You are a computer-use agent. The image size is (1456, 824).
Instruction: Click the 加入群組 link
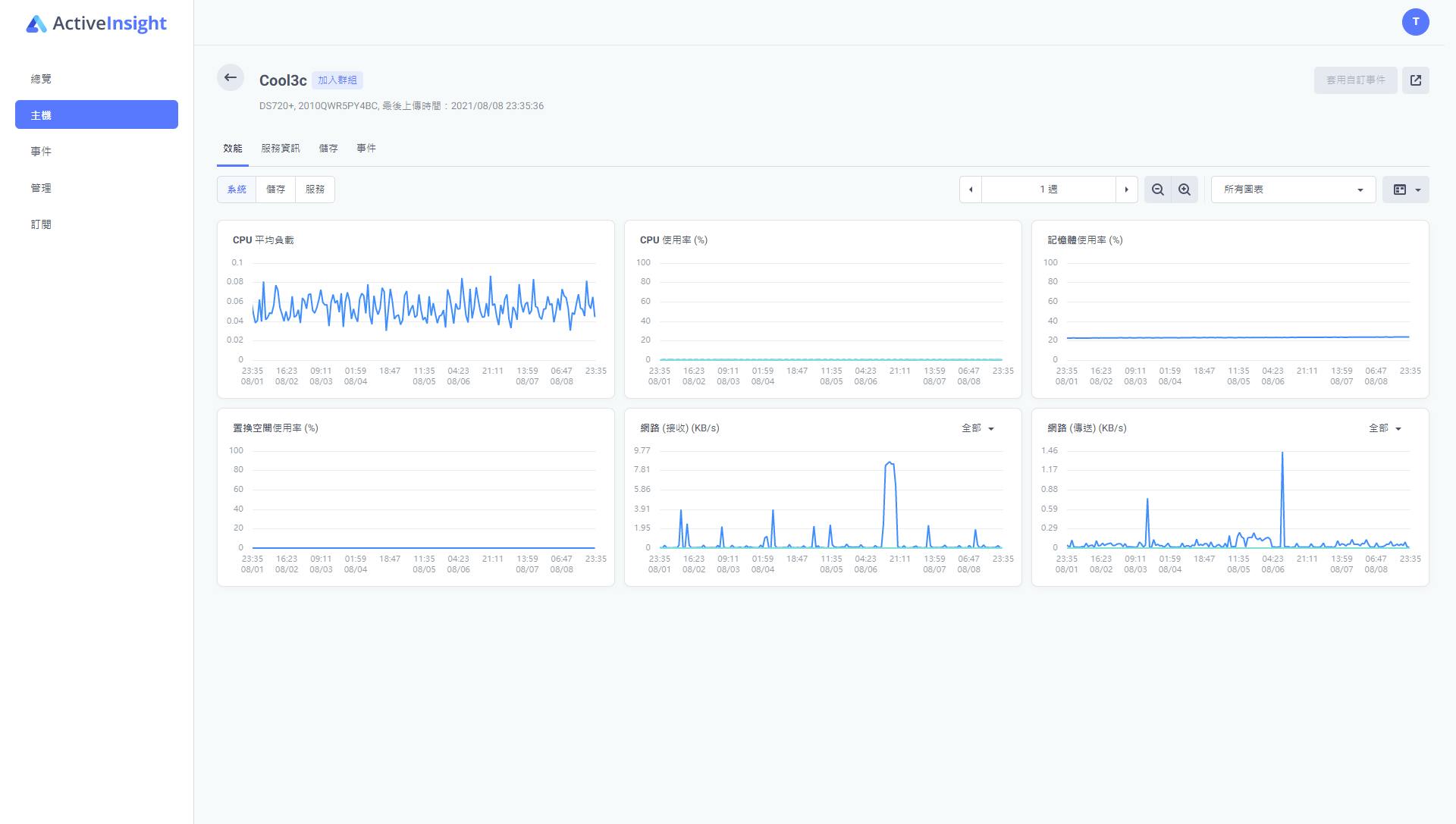pos(337,80)
